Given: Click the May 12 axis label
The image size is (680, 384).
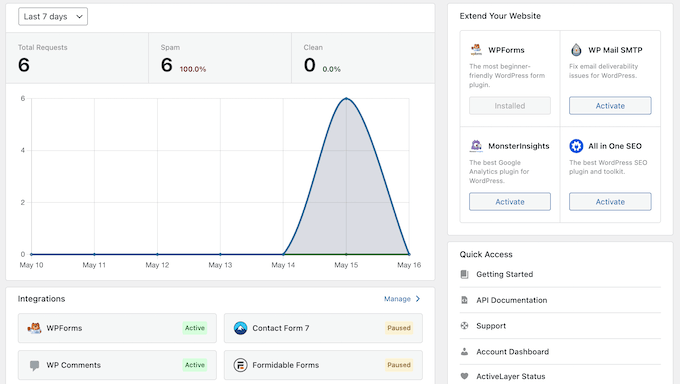Looking at the screenshot, I should pos(157,265).
